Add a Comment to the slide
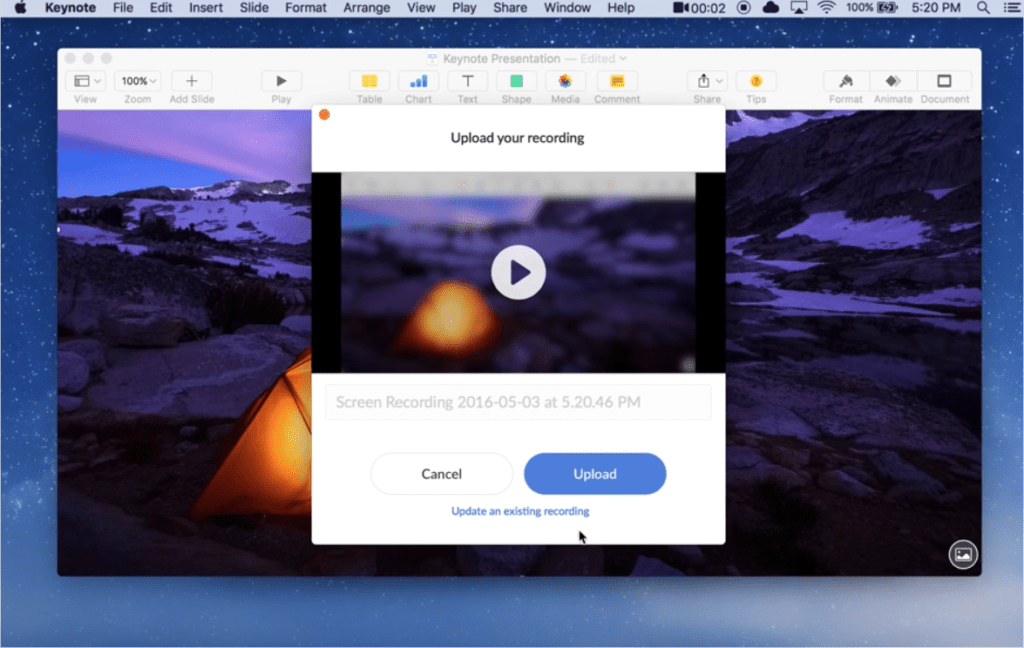The height and width of the screenshot is (648, 1024). point(617,82)
